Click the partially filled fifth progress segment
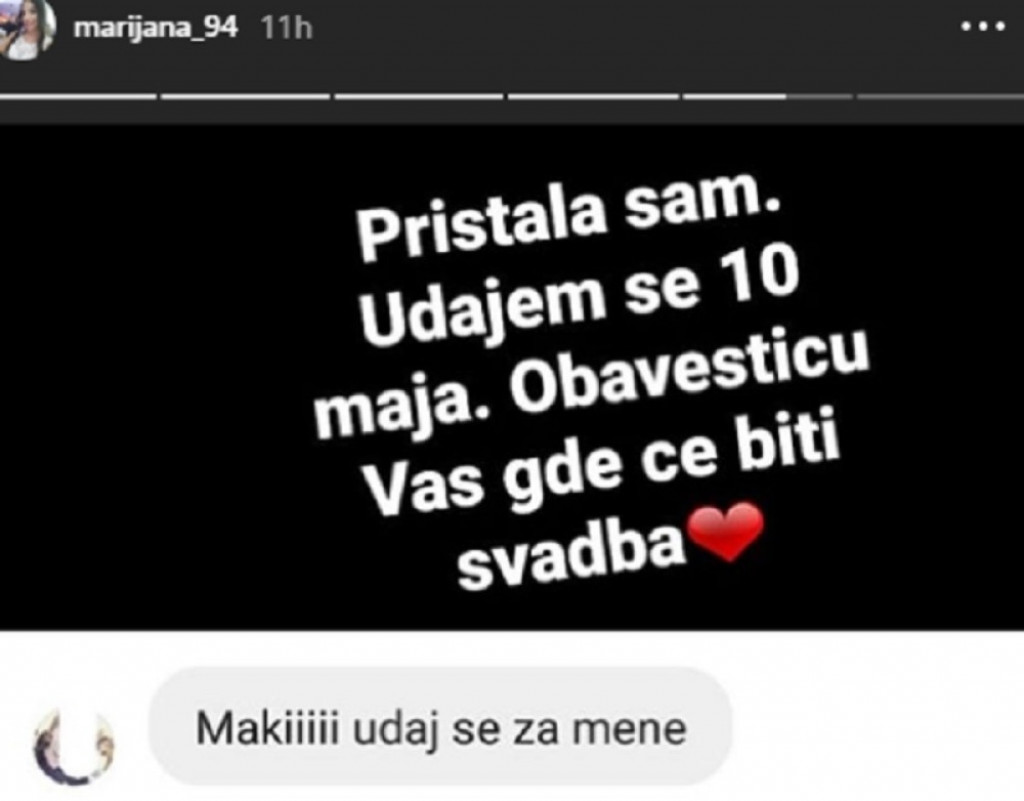The height and width of the screenshot is (801, 1024). (767, 97)
